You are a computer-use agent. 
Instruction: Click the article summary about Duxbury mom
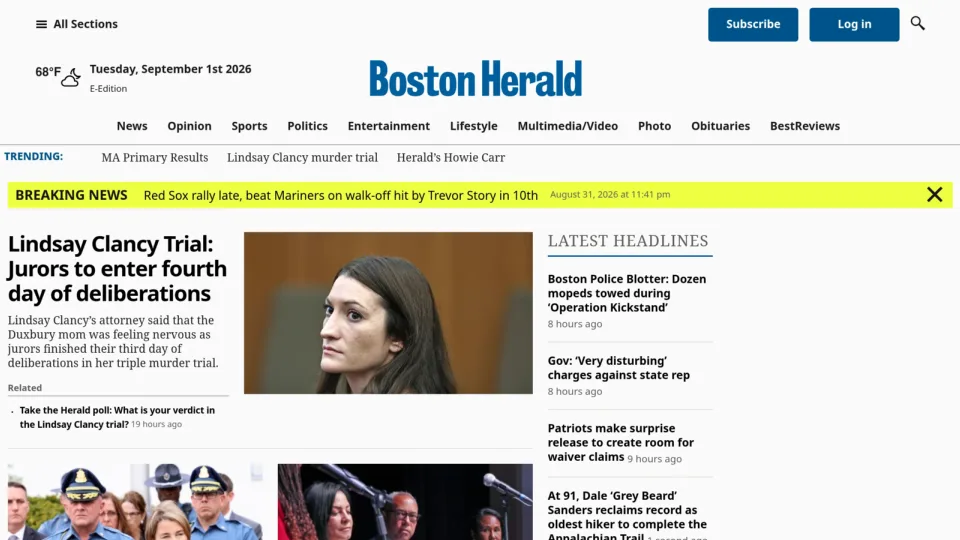(x=113, y=342)
